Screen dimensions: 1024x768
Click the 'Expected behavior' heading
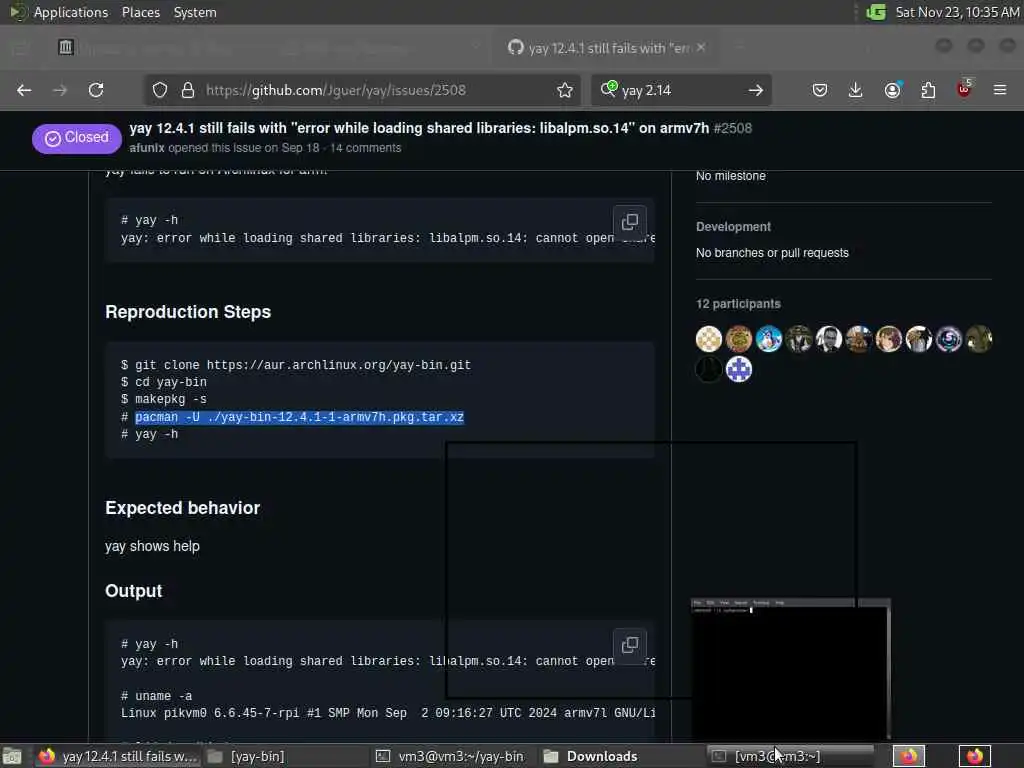point(182,508)
